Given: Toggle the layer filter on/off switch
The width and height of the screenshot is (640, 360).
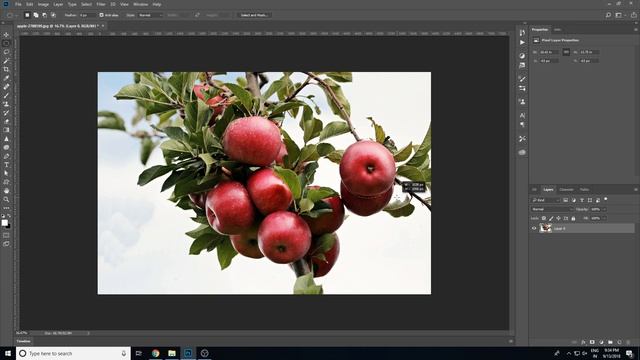Looking at the screenshot, I should tap(606, 199).
